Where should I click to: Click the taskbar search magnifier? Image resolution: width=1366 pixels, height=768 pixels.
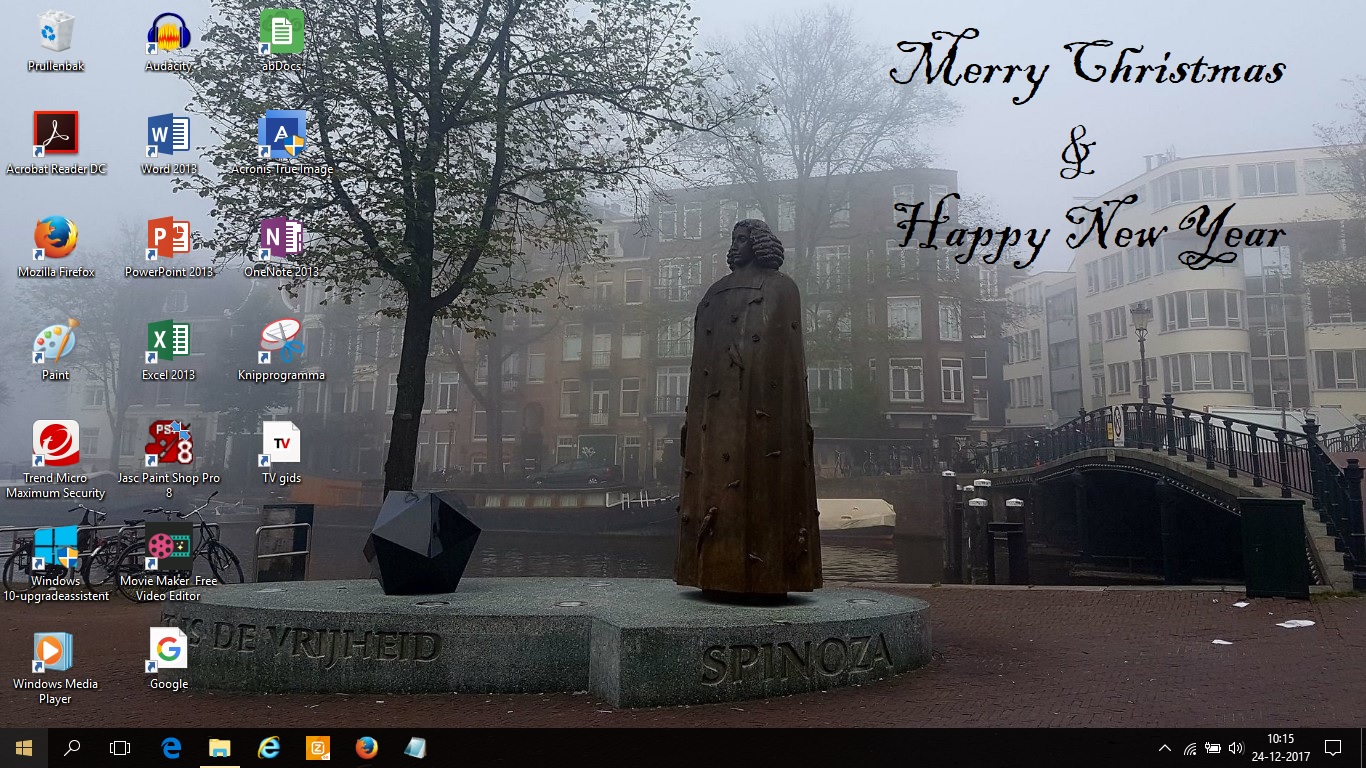[x=72, y=748]
